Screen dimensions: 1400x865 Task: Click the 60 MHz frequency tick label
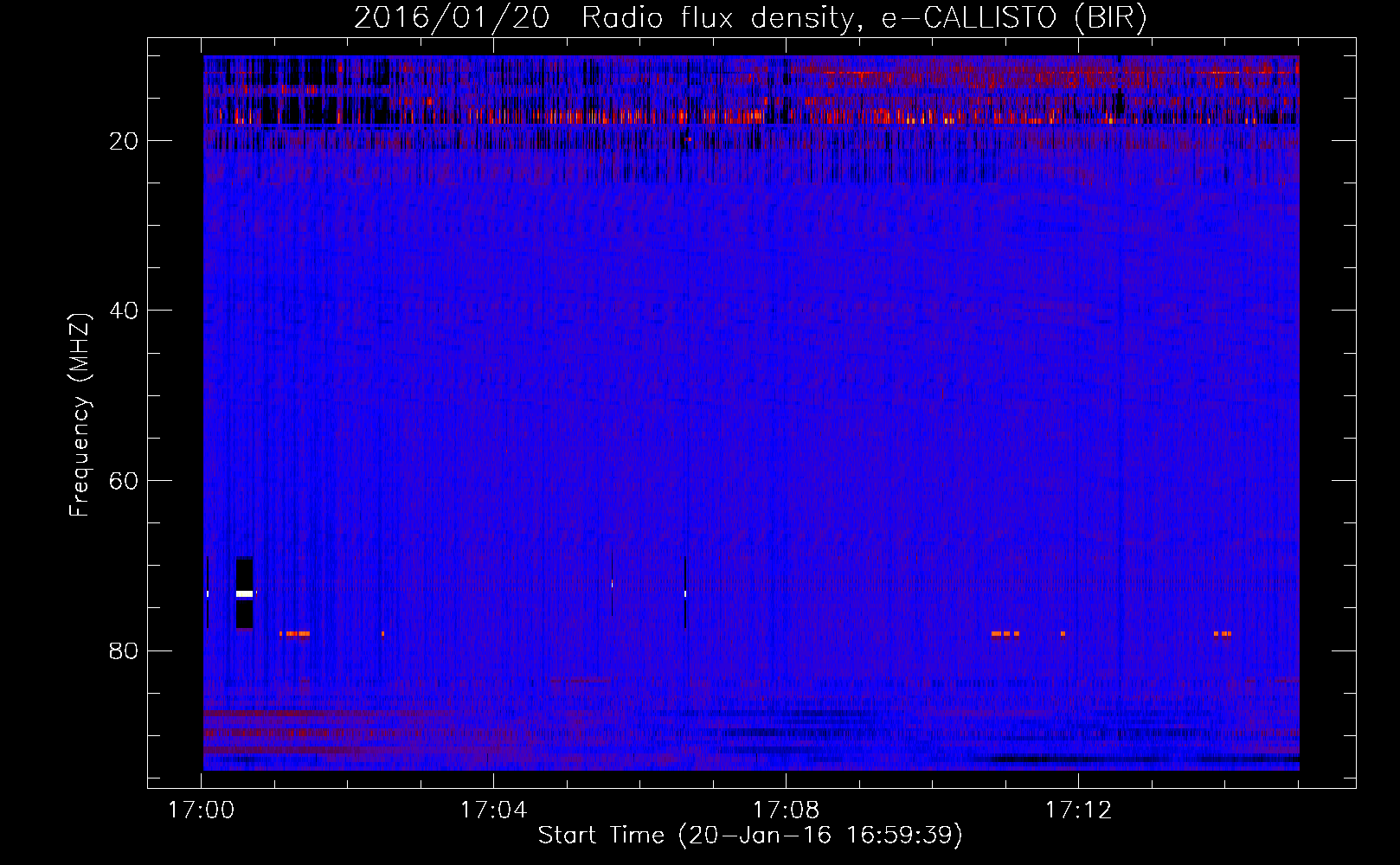point(124,481)
